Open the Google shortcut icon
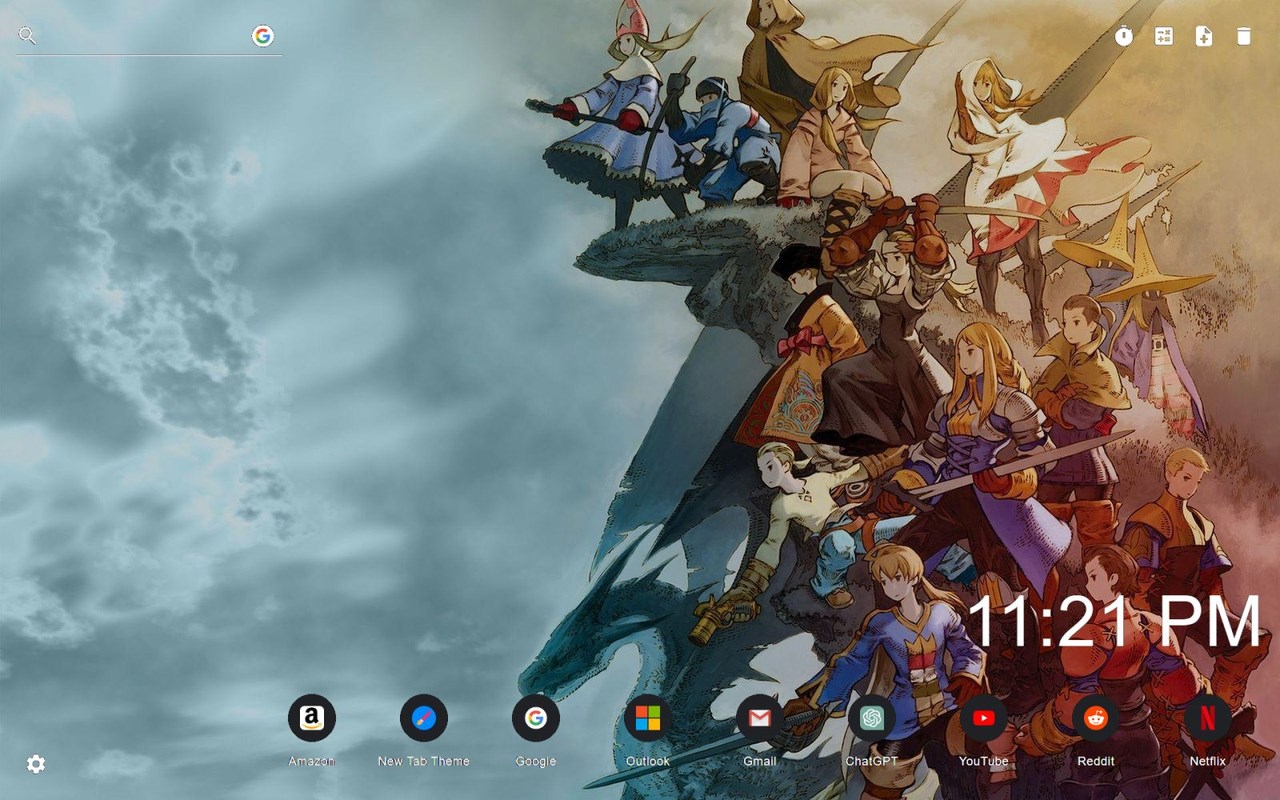1280x800 pixels. coord(536,718)
